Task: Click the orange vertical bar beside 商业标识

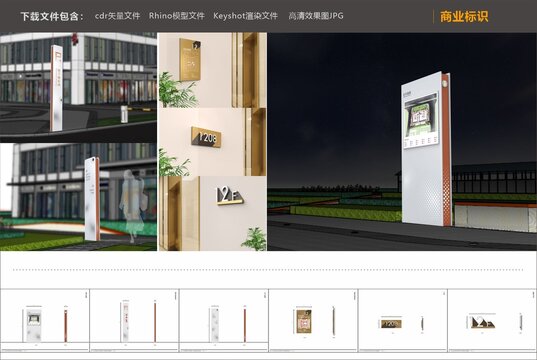Action: [x=433, y=16]
